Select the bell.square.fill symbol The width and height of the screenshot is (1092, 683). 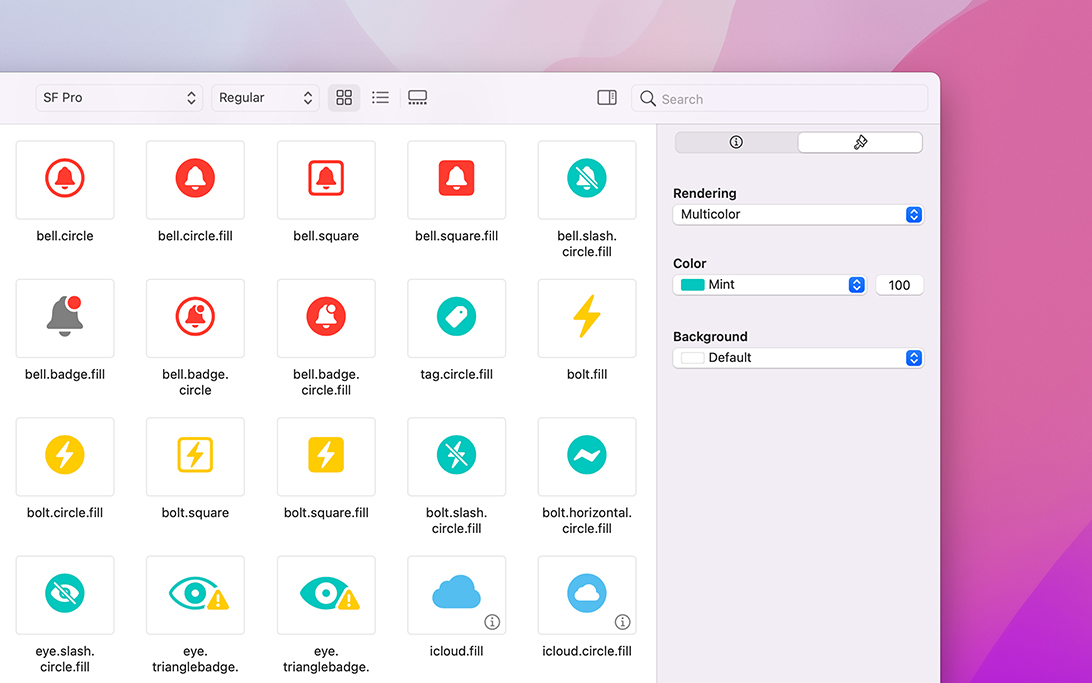[456, 180]
